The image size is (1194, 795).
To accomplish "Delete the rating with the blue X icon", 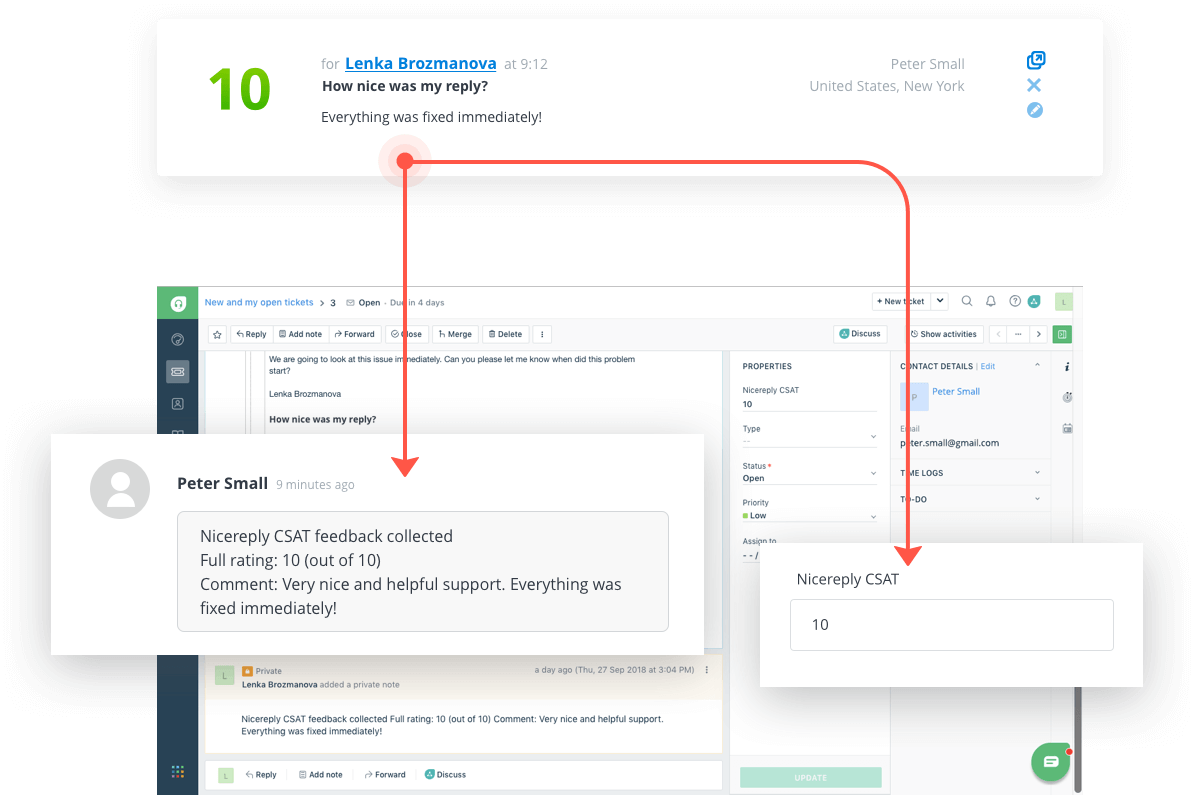I will pyautogui.click(x=1034, y=85).
